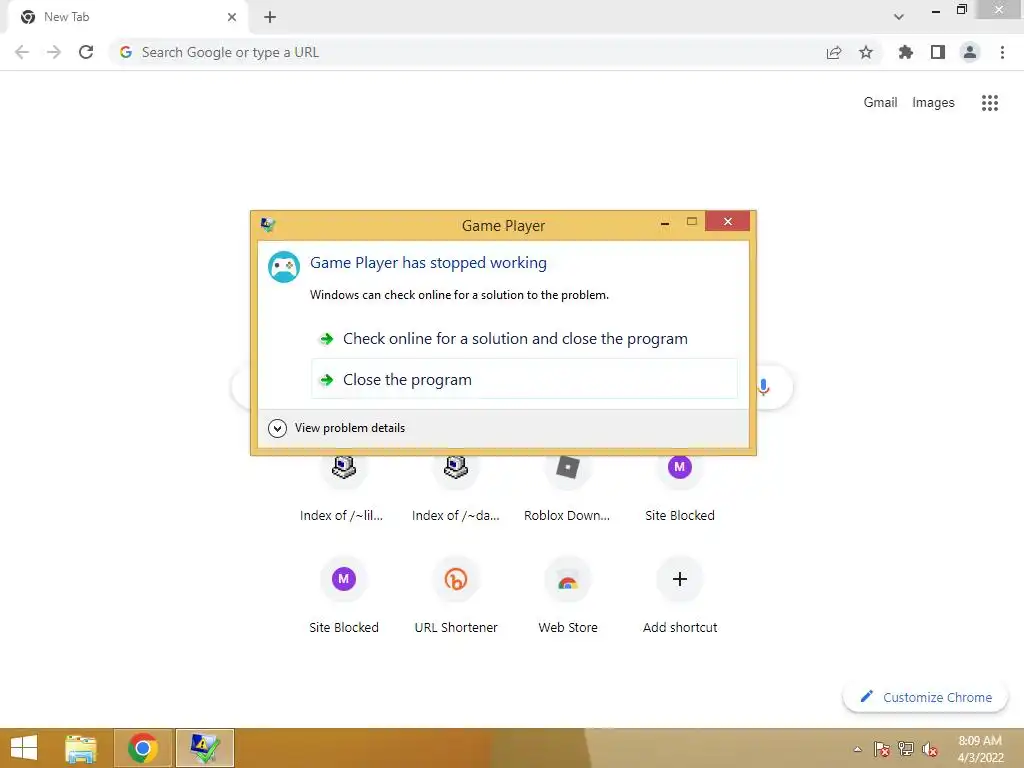This screenshot has width=1024, height=768.
Task: Click Chrome icon in taskbar
Action: tap(143, 748)
